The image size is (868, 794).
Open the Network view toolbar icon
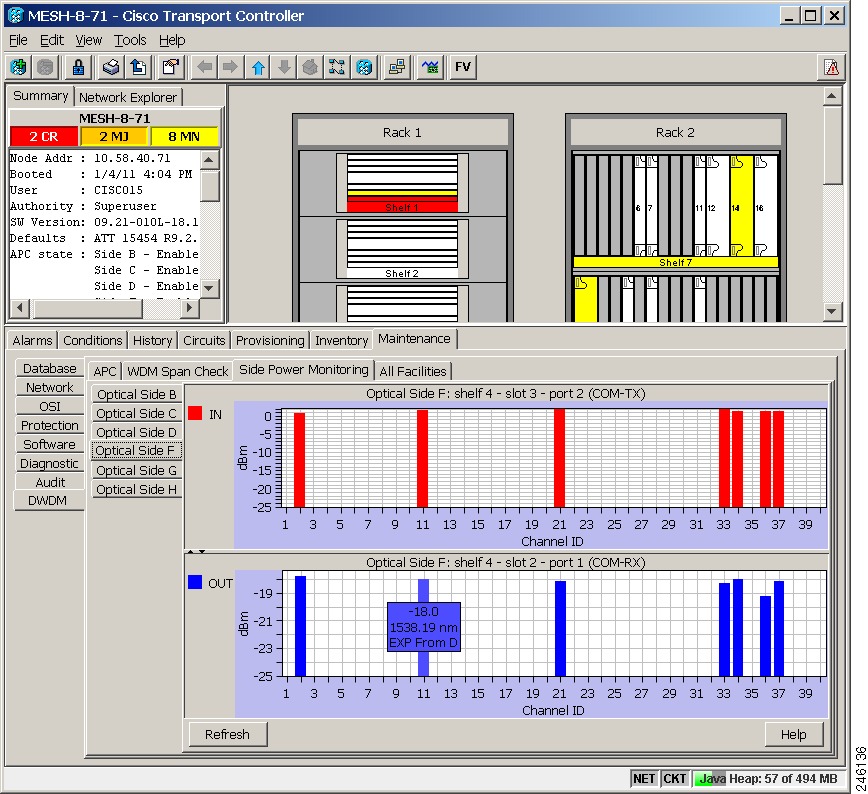pos(337,68)
